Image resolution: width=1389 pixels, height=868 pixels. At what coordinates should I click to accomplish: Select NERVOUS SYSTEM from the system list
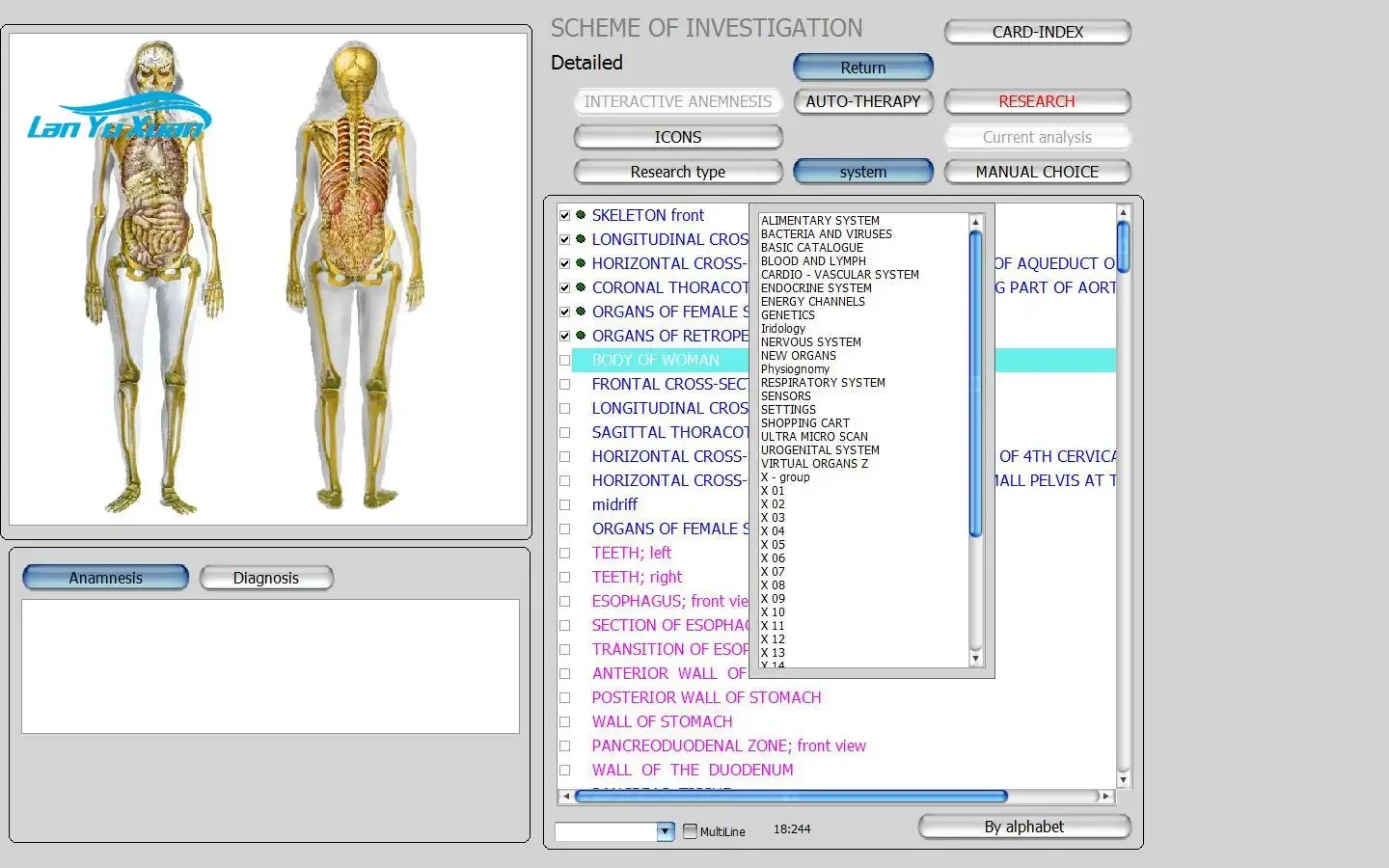(x=810, y=342)
